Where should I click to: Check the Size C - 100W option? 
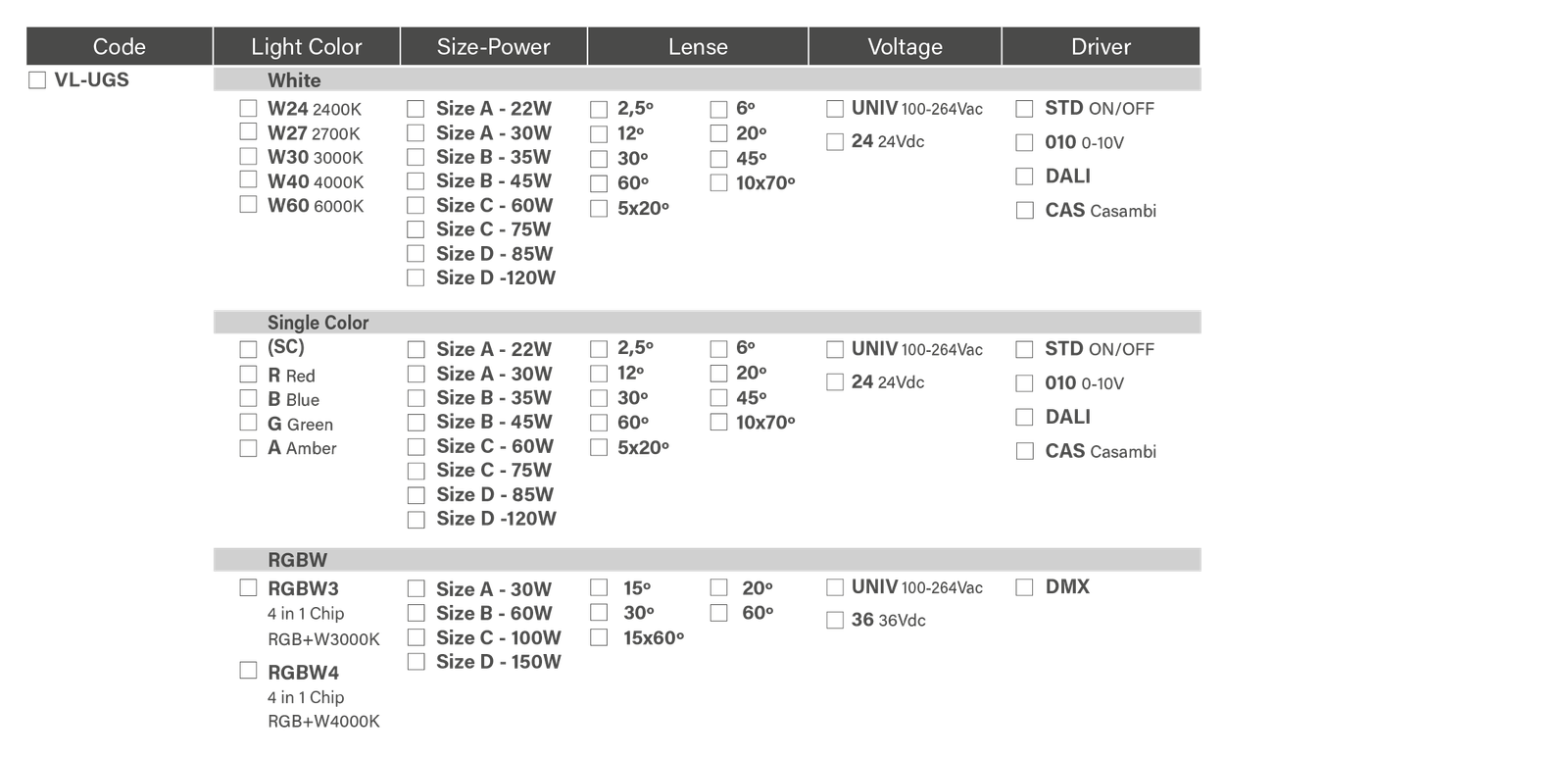coord(416,637)
